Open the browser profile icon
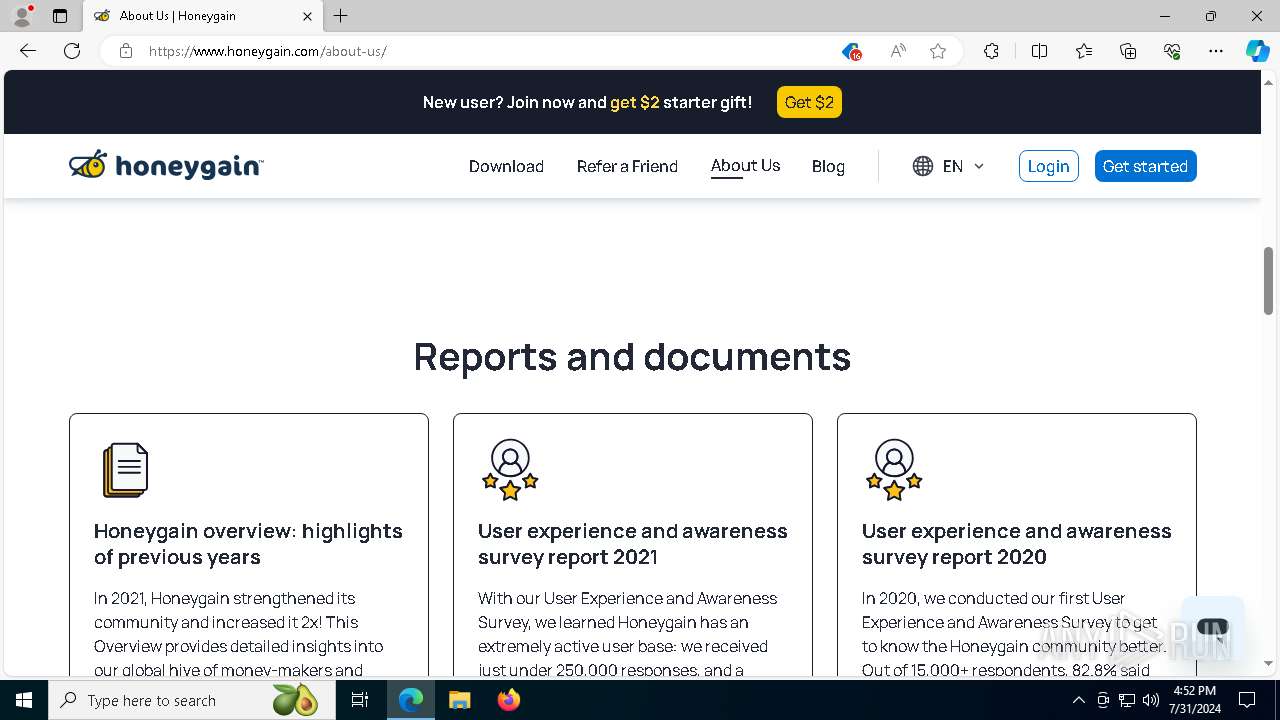The image size is (1280, 720). pos(22,16)
